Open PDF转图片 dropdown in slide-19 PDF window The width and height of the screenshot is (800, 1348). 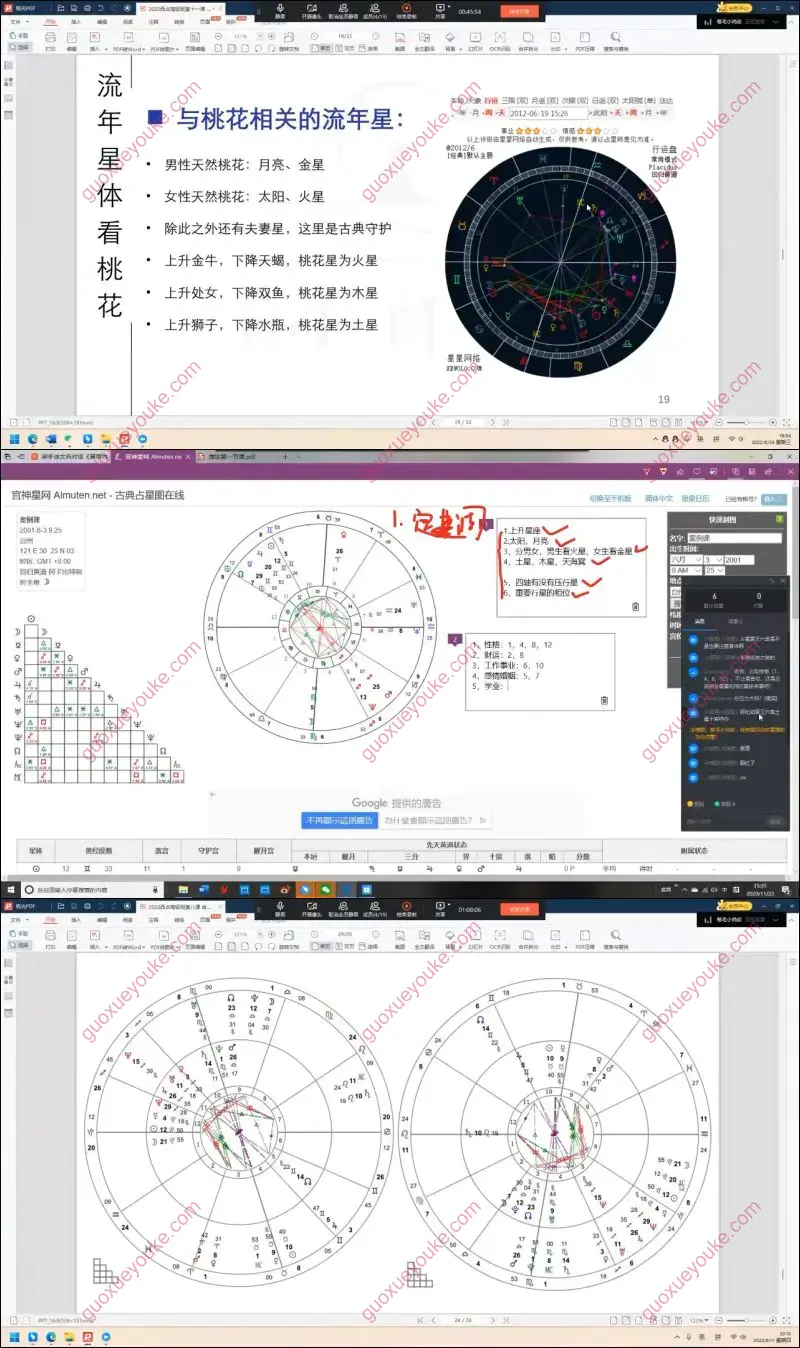164,41
